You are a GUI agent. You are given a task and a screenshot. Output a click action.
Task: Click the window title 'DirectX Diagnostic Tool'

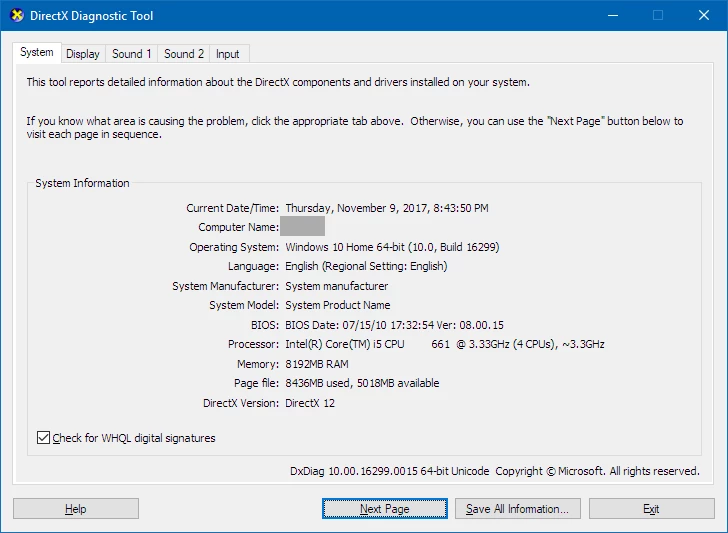point(91,16)
